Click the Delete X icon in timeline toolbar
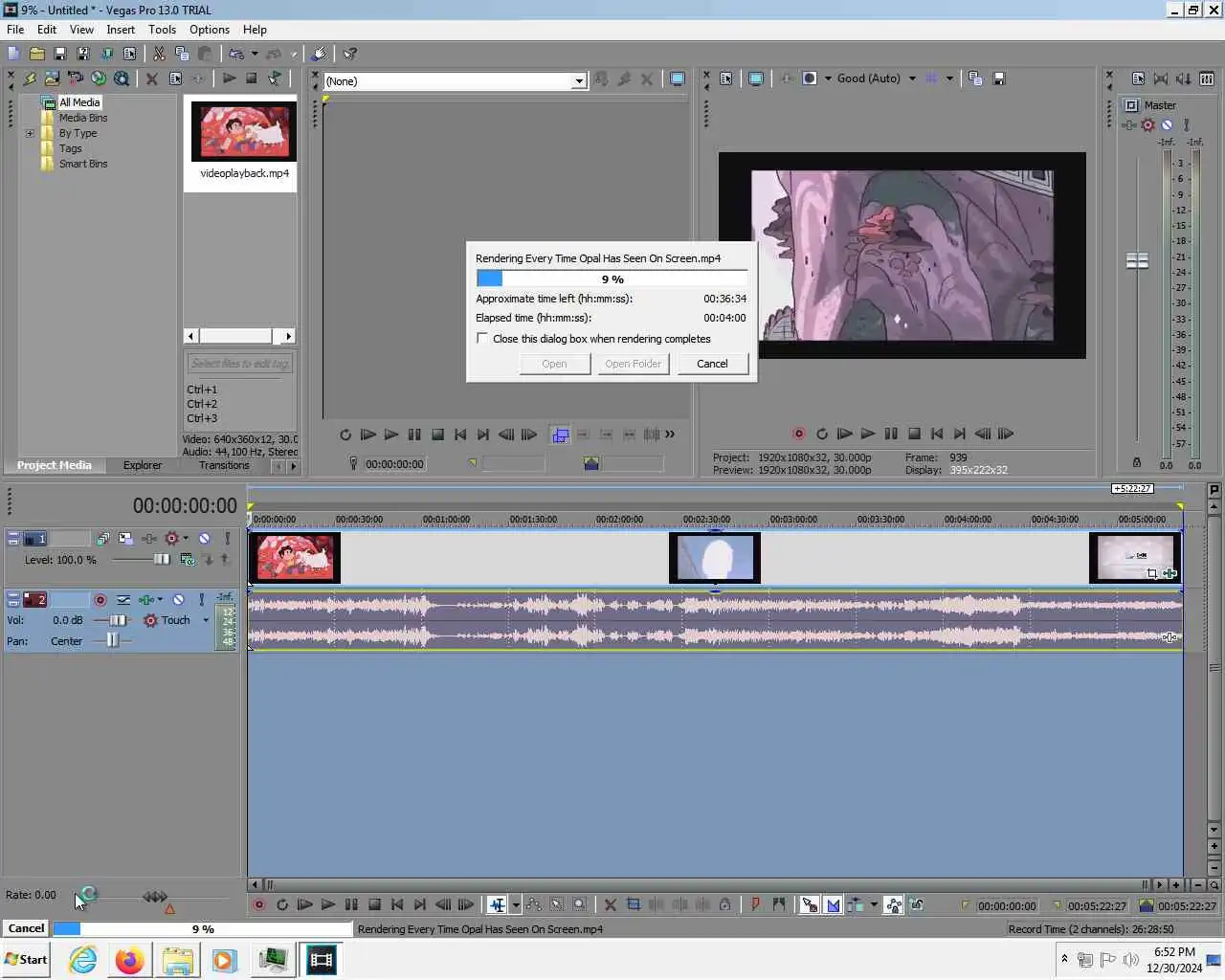Image resolution: width=1225 pixels, height=980 pixels. pos(610,904)
